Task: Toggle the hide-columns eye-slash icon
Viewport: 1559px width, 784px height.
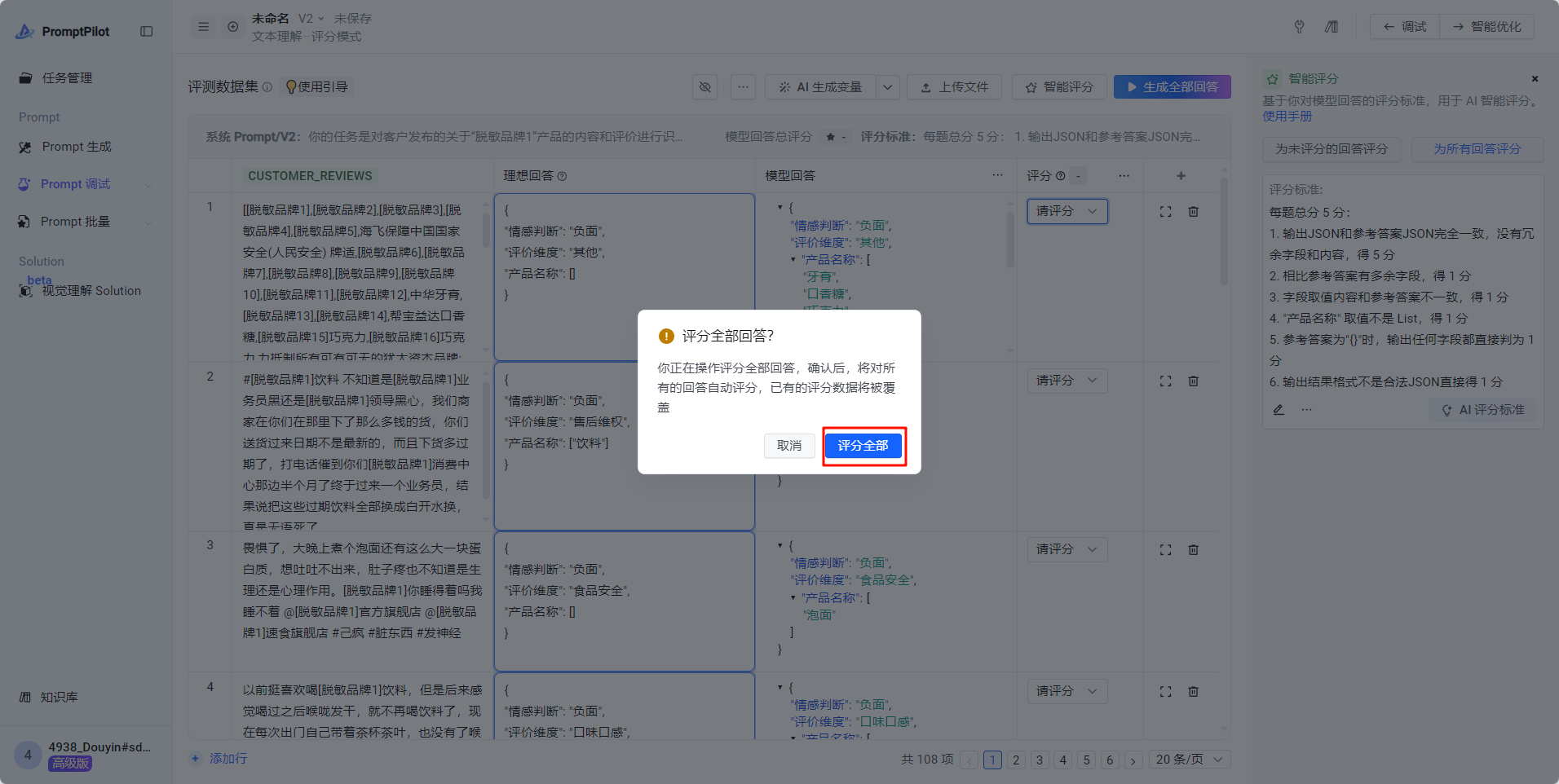Action: [705, 86]
